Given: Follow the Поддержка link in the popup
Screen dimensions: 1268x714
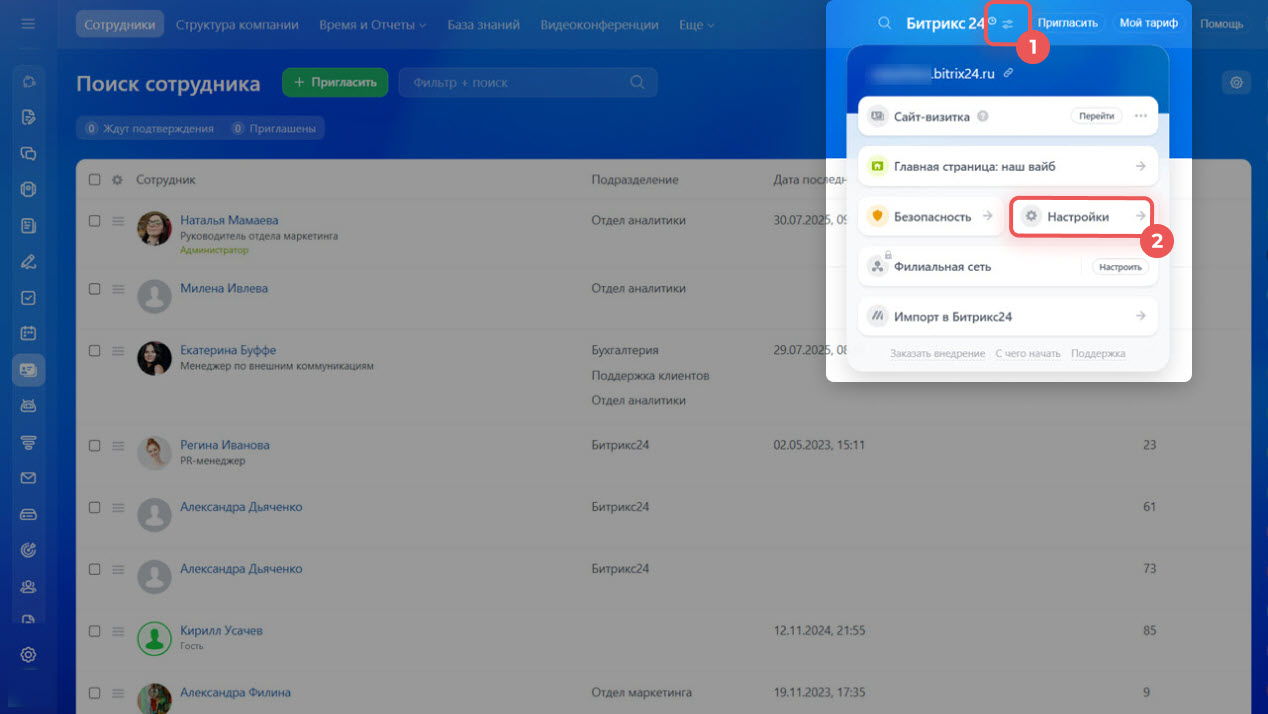Looking at the screenshot, I should click(1098, 353).
